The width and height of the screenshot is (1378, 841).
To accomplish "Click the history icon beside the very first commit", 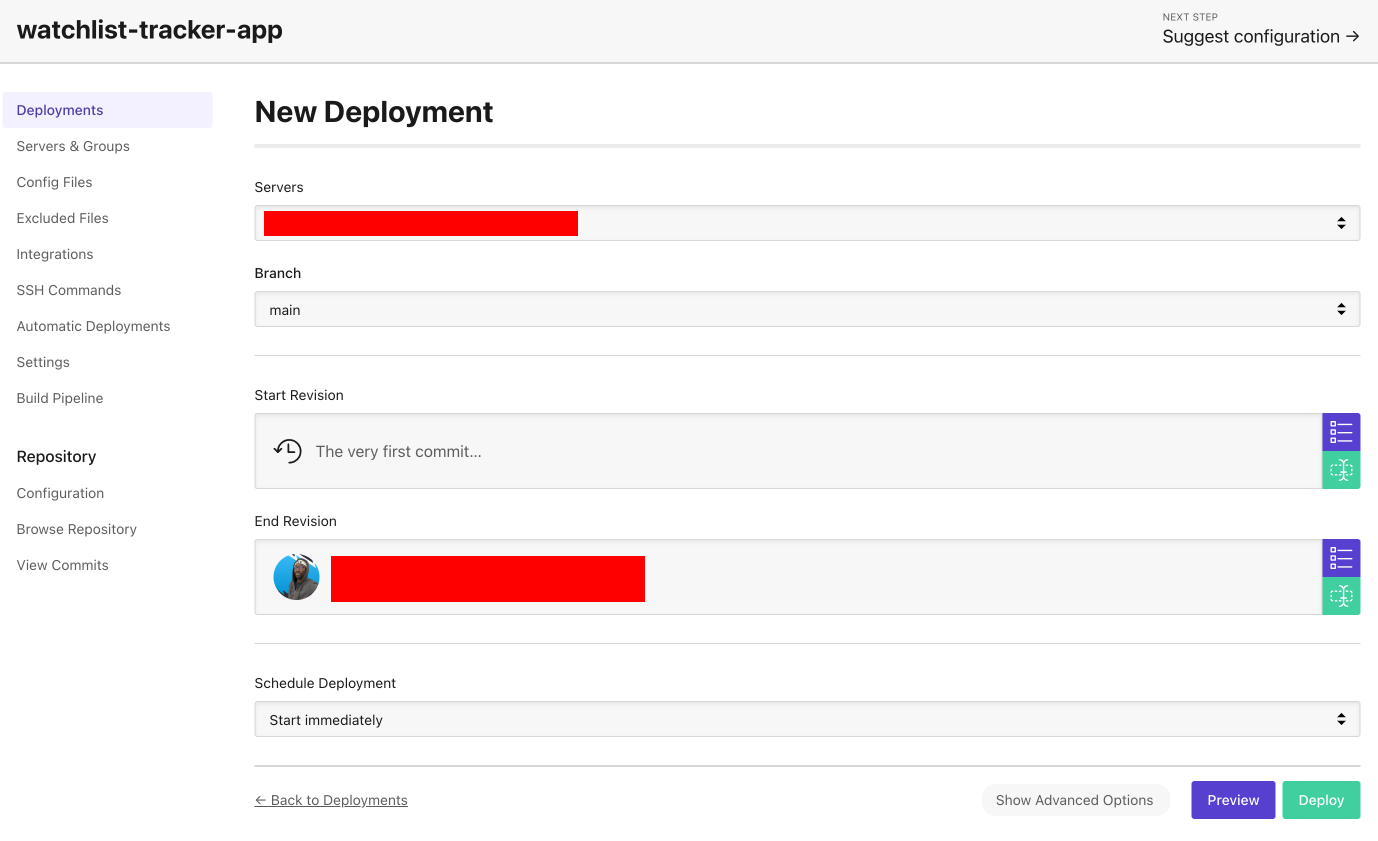I will point(287,451).
